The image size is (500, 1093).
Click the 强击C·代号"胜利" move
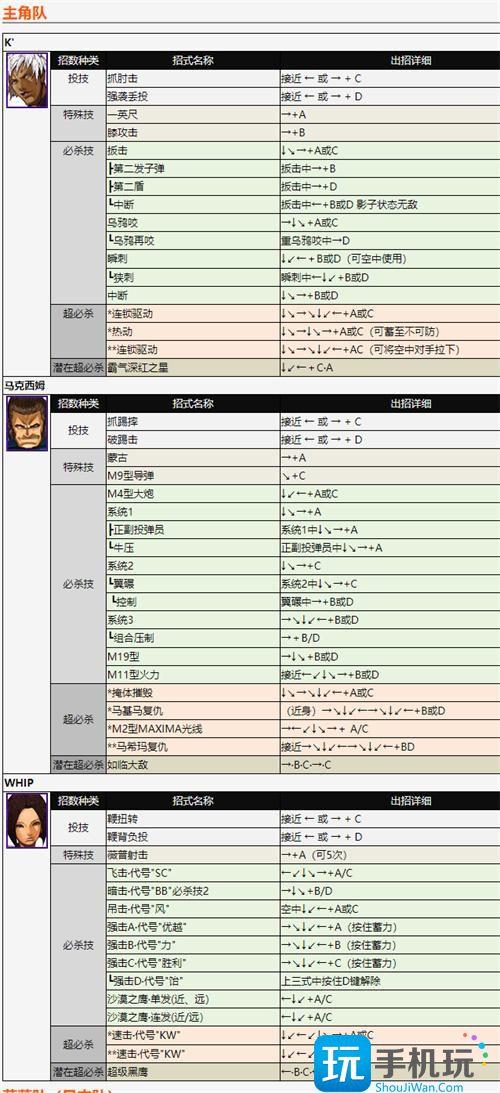146,963
